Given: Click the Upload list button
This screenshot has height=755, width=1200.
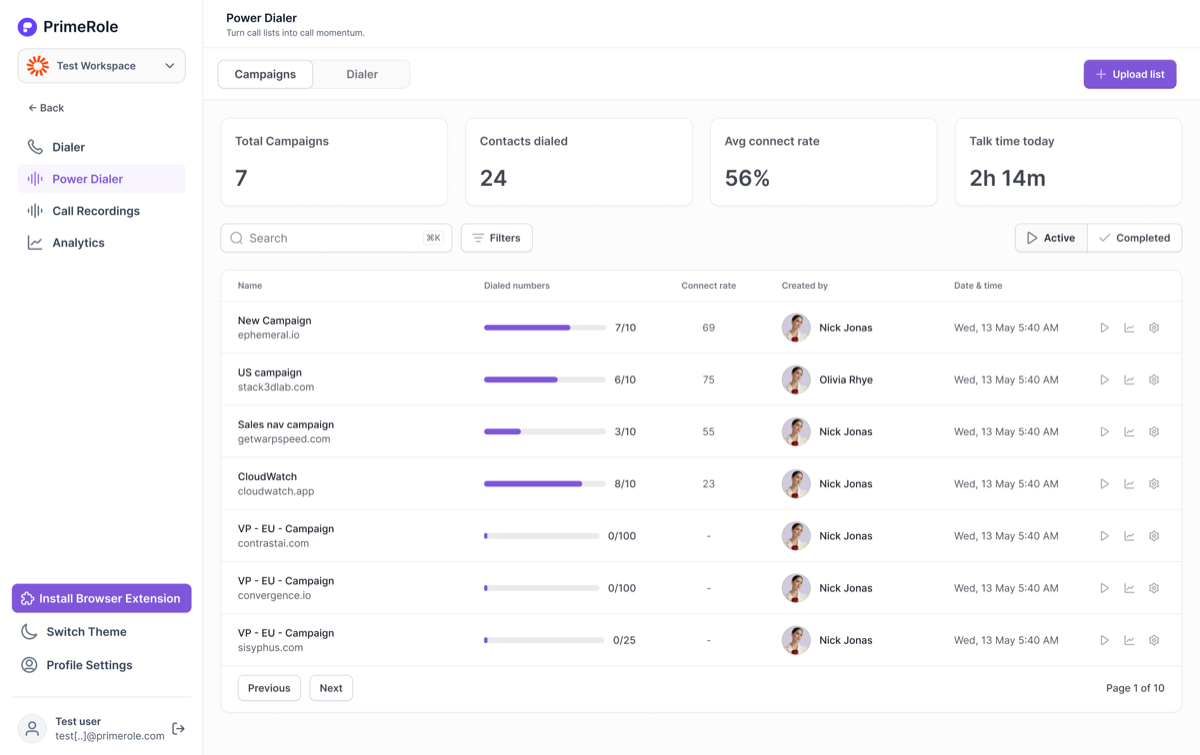Looking at the screenshot, I should click(x=1130, y=74).
